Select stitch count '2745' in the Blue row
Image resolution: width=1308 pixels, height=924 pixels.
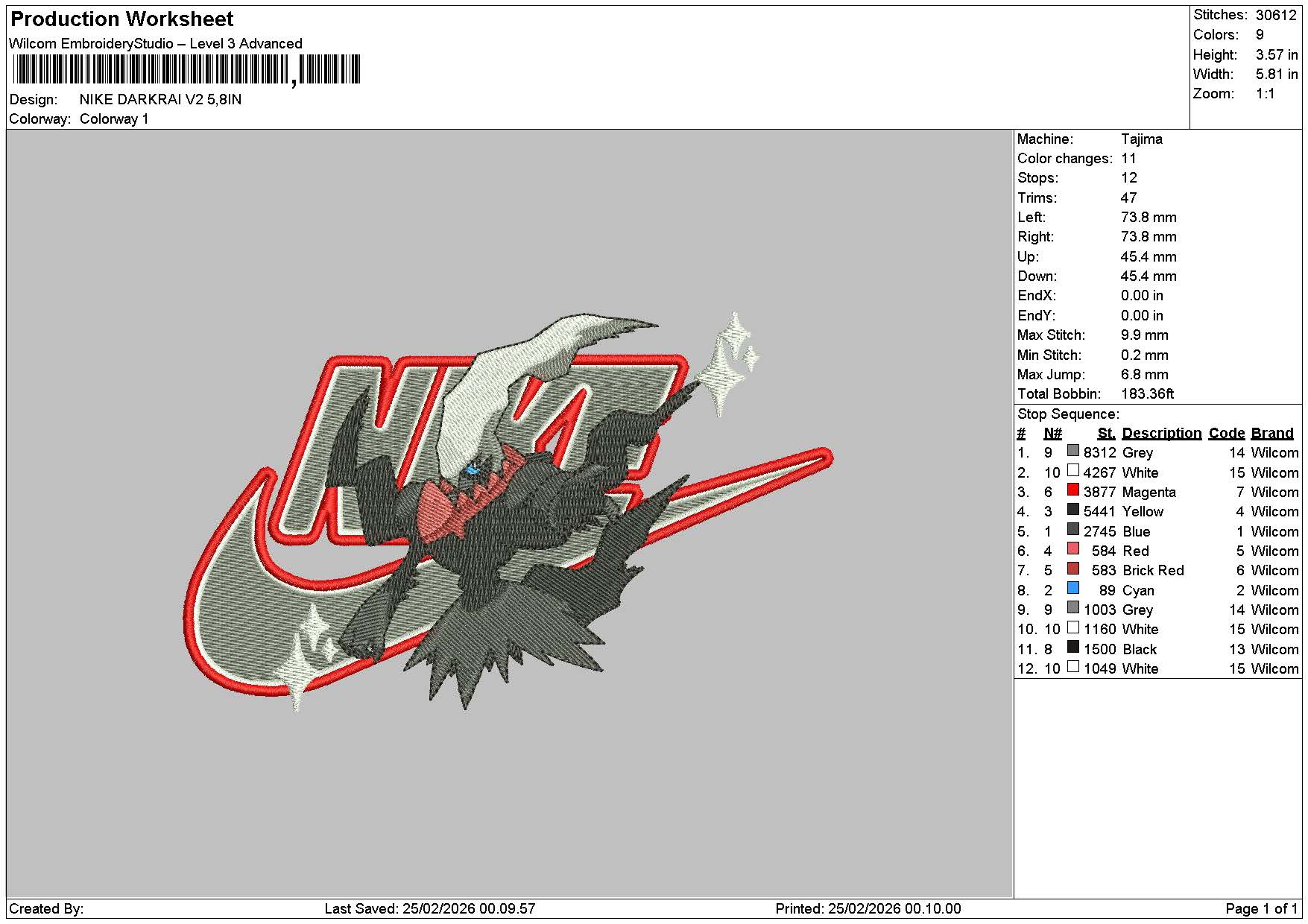click(1100, 532)
